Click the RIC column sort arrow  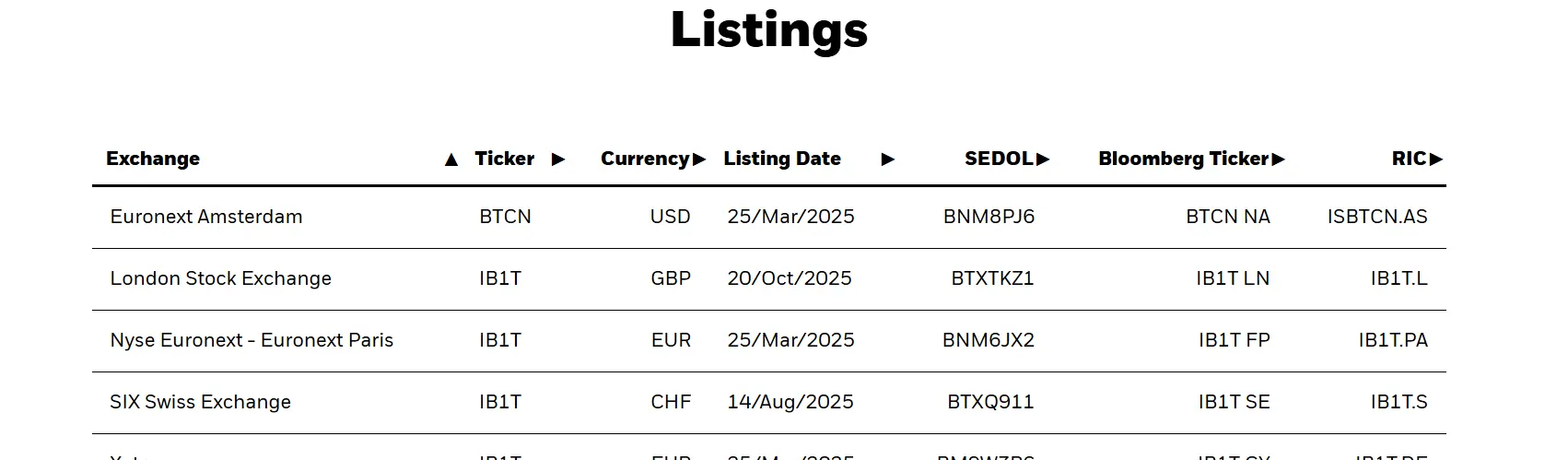pyautogui.click(x=1436, y=159)
